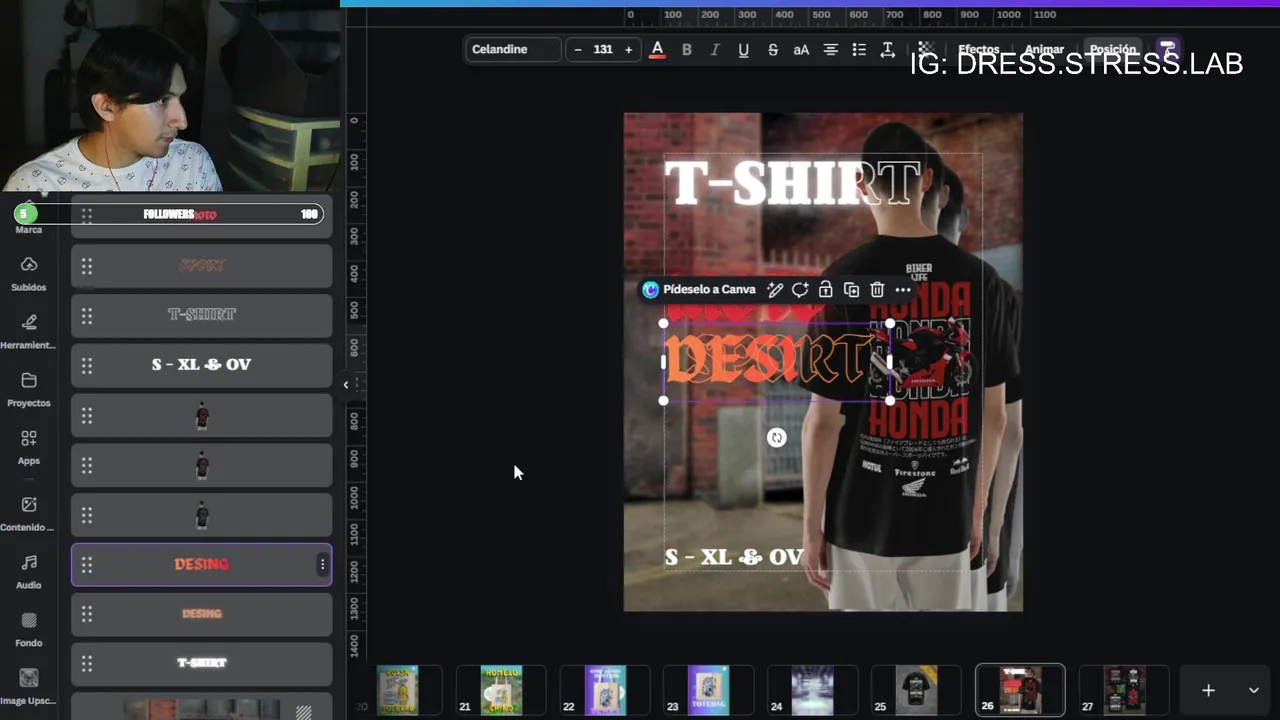Open the Efectos menu
1280x720 pixels.
978,49
